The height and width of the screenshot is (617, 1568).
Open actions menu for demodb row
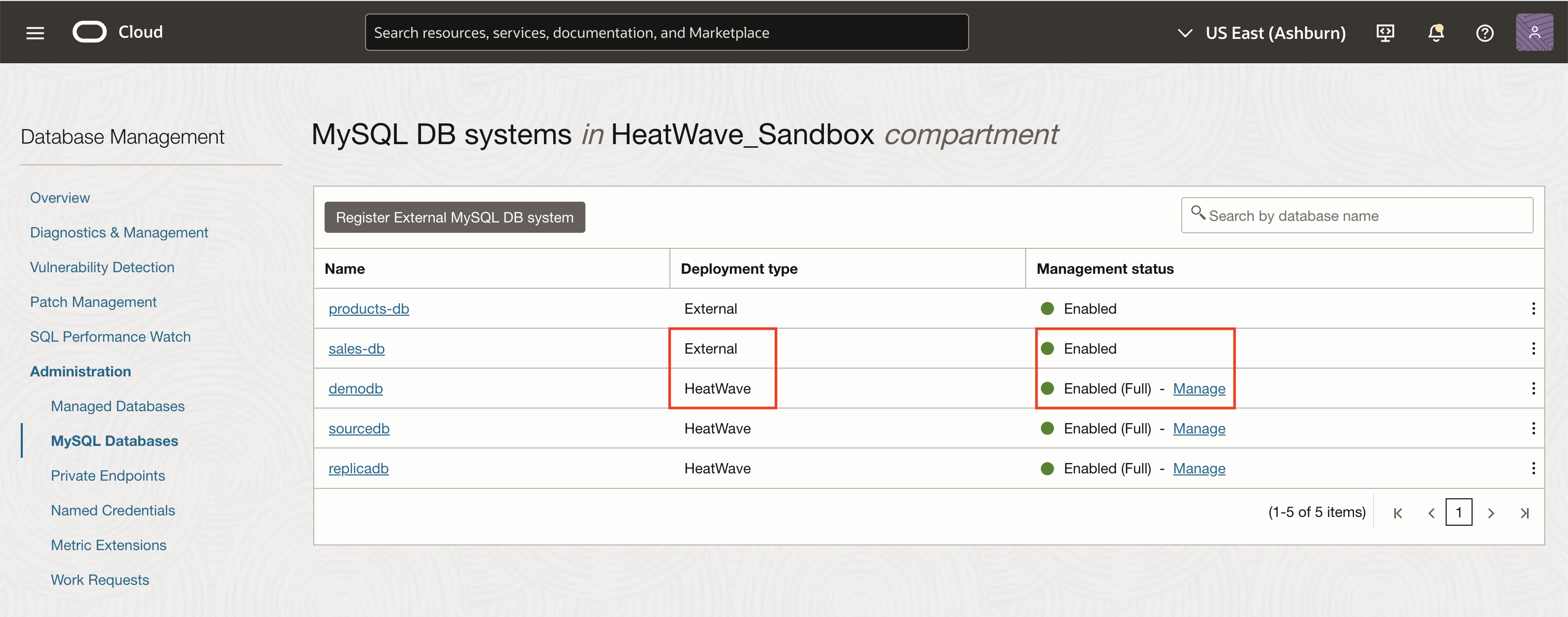pyautogui.click(x=1533, y=388)
